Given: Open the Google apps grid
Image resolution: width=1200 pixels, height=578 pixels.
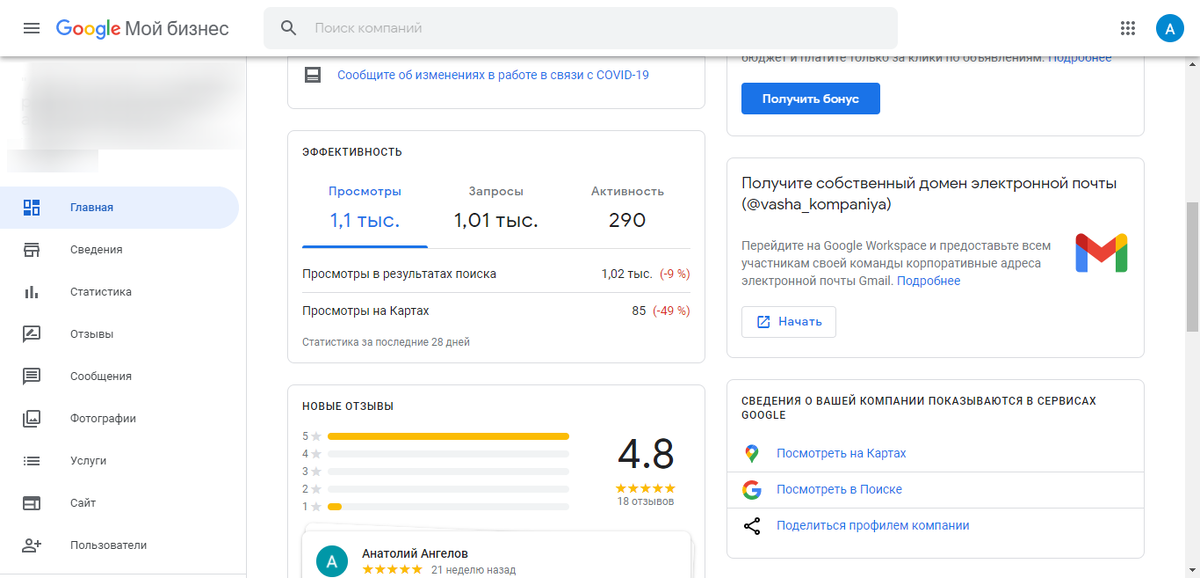Looking at the screenshot, I should pos(1128,28).
